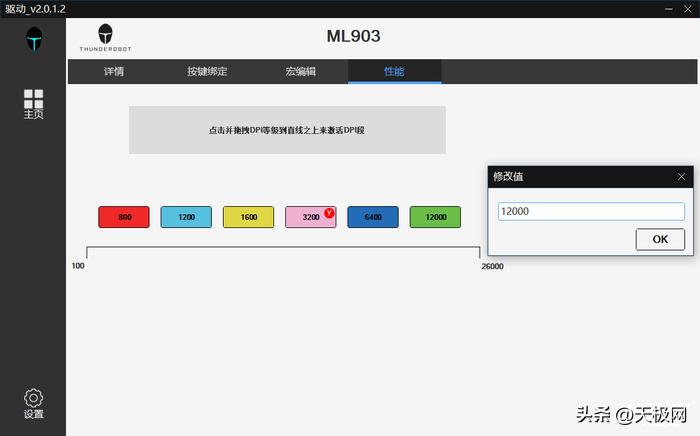Select the dark blue 6400 DPI swatch

click(373, 217)
